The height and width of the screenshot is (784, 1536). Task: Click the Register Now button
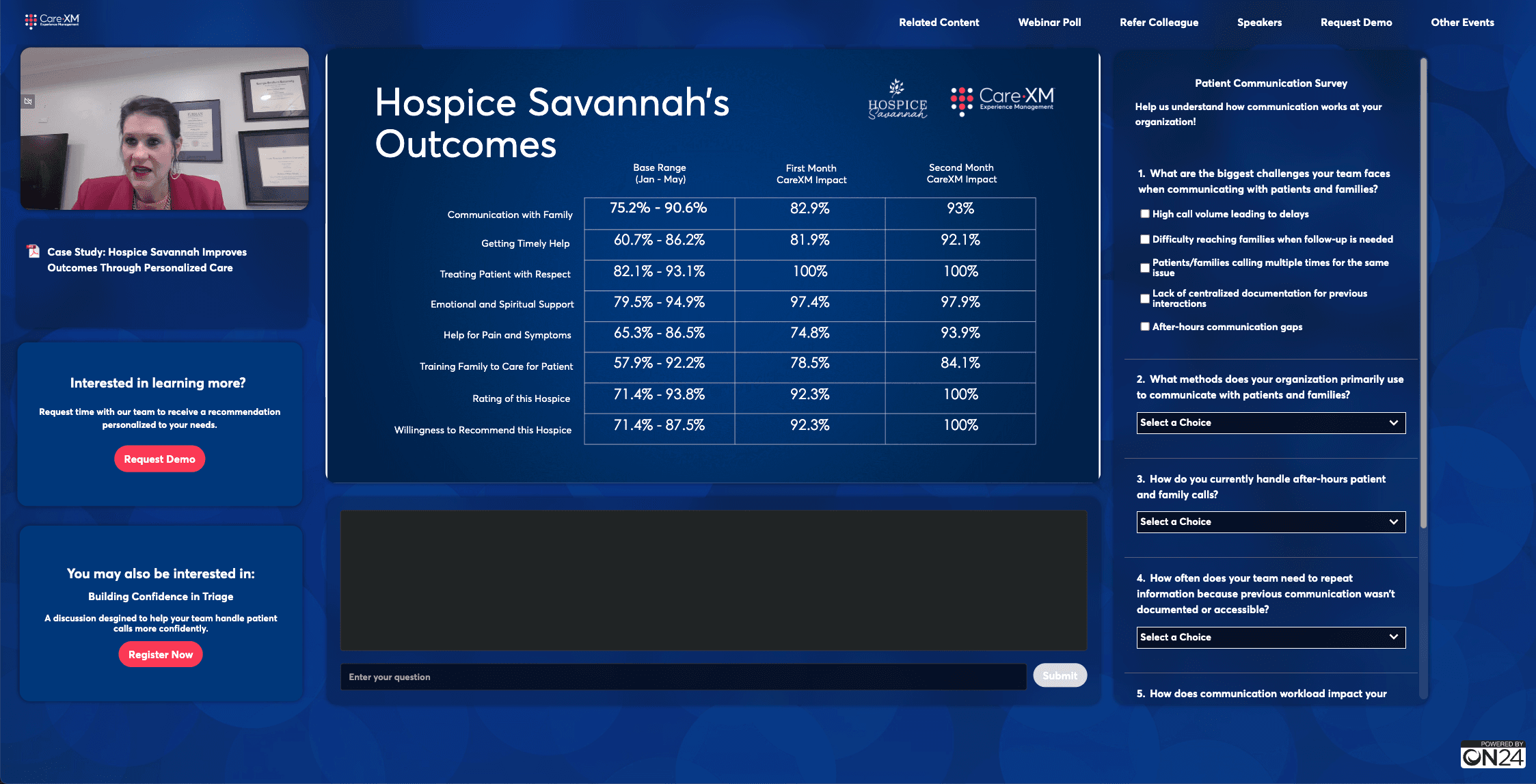click(x=161, y=655)
